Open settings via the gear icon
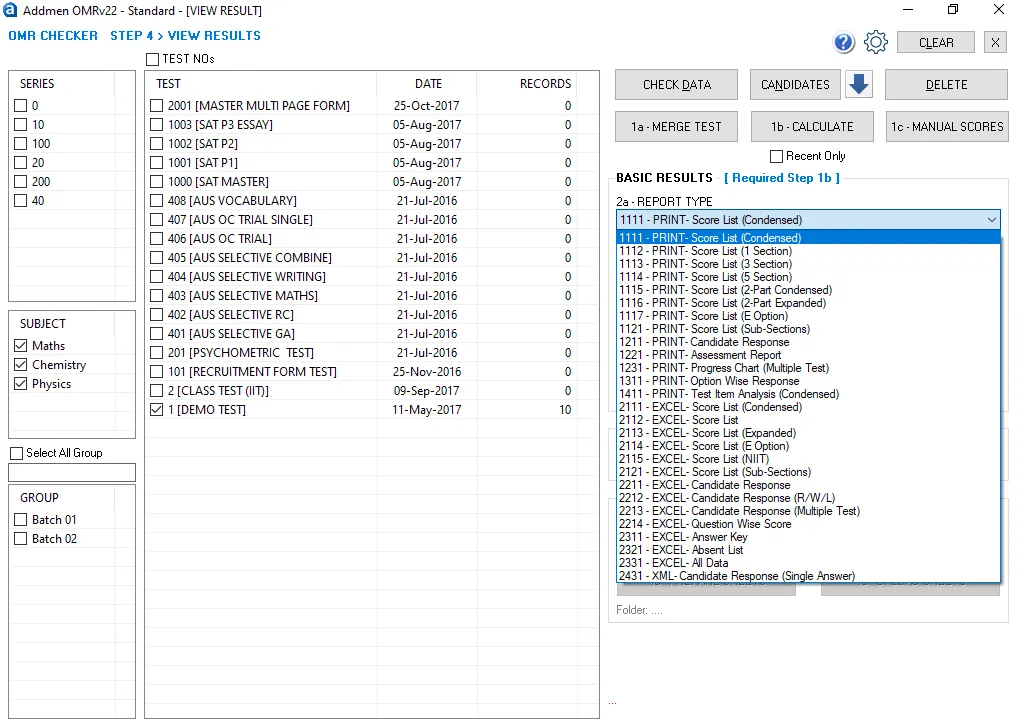Image resolution: width=1024 pixels, height=727 pixels. tap(876, 42)
